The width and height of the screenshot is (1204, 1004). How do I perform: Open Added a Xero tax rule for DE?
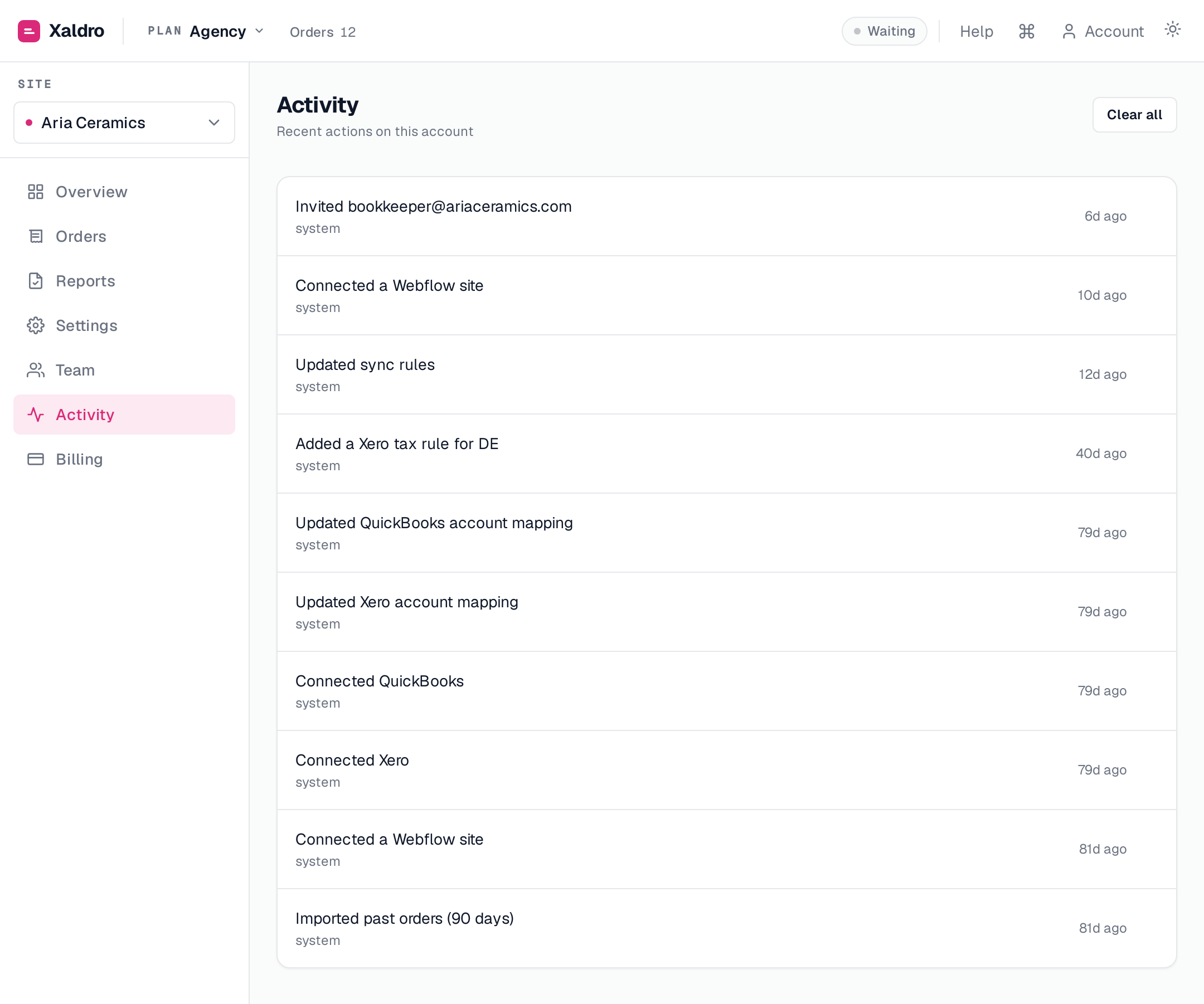(726, 454)
